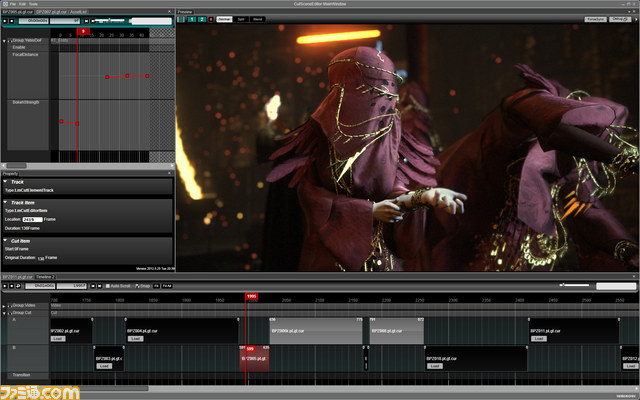The height and width of the screenshot is (400, 640).
Task: Open the Edit menu
Action: pos(22,4)
